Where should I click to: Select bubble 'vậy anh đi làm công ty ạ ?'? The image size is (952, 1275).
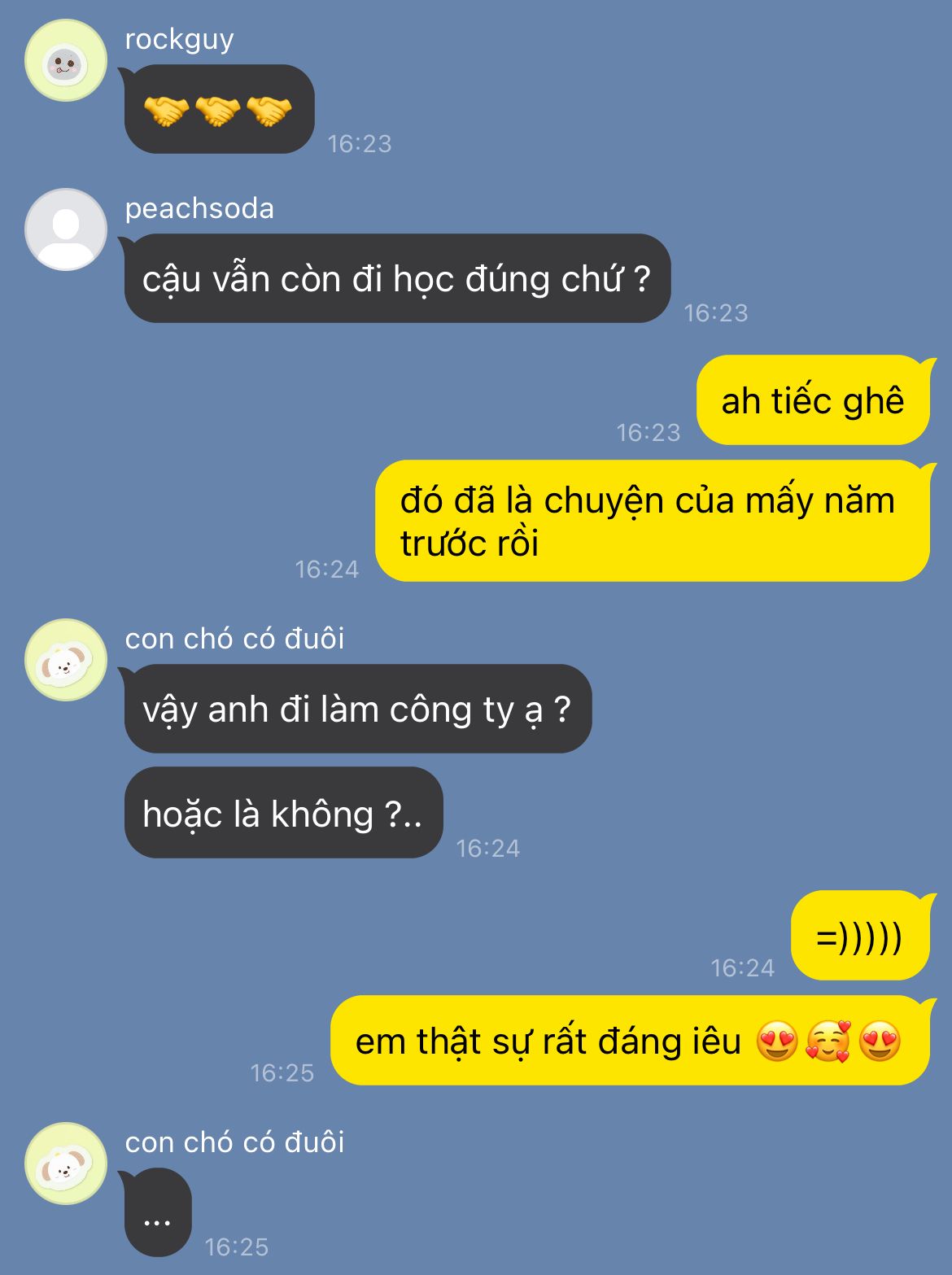click(357, 709)
